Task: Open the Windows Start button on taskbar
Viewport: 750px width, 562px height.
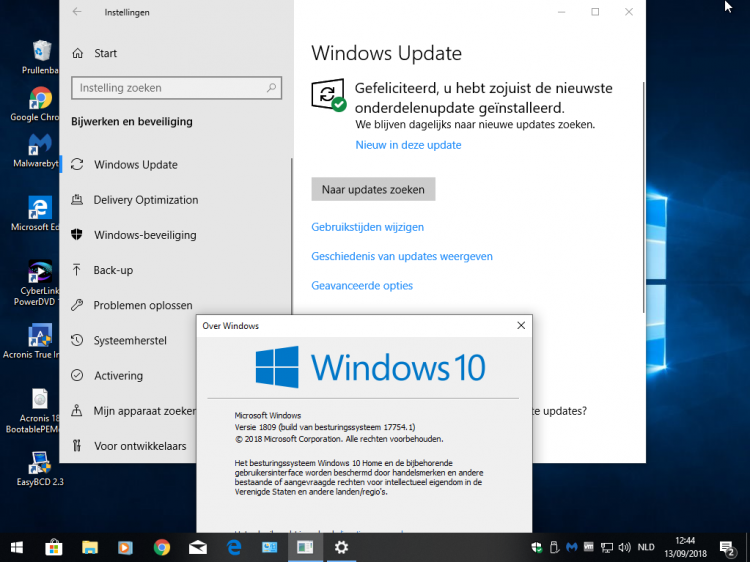Action: [x=17, y=547]
